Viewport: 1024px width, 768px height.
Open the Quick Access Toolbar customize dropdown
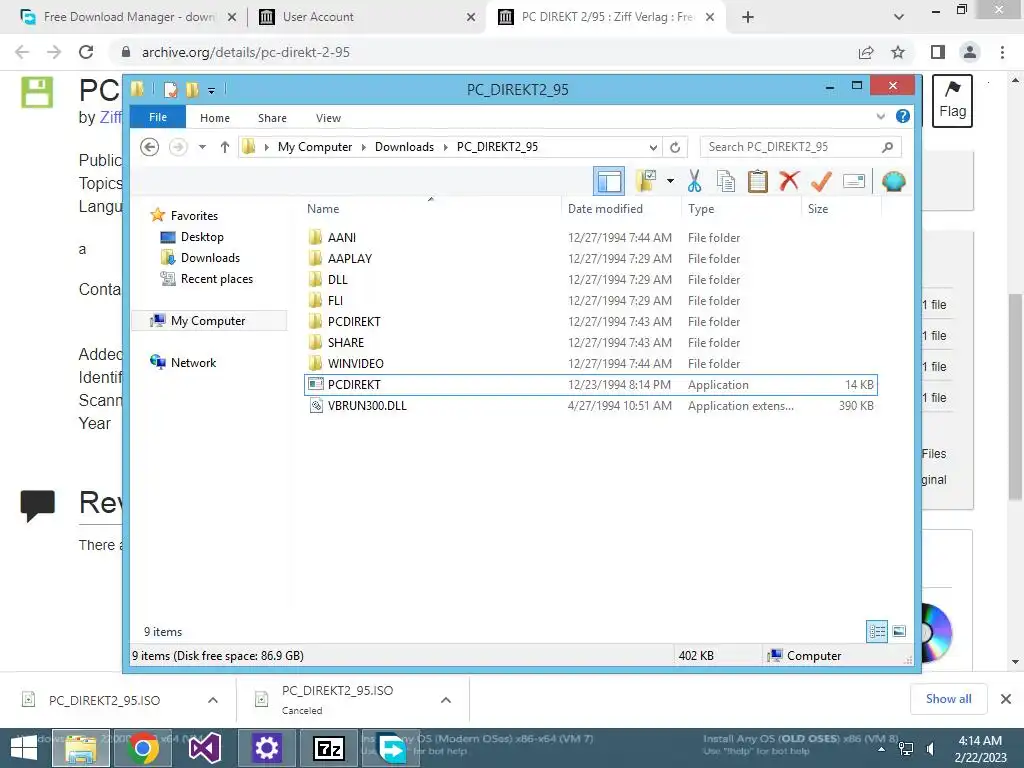(212, 90)
